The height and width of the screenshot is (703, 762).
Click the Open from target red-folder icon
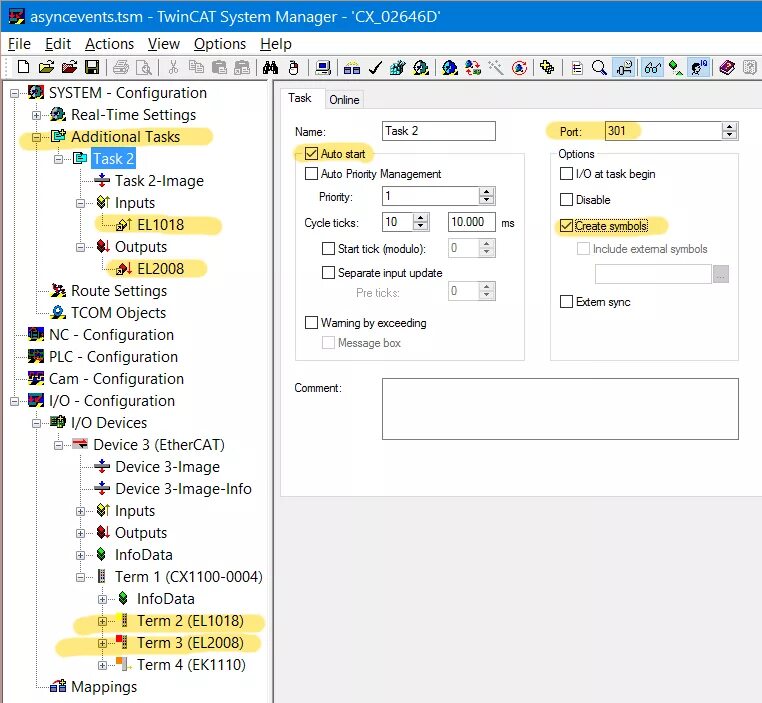(69, 67)
